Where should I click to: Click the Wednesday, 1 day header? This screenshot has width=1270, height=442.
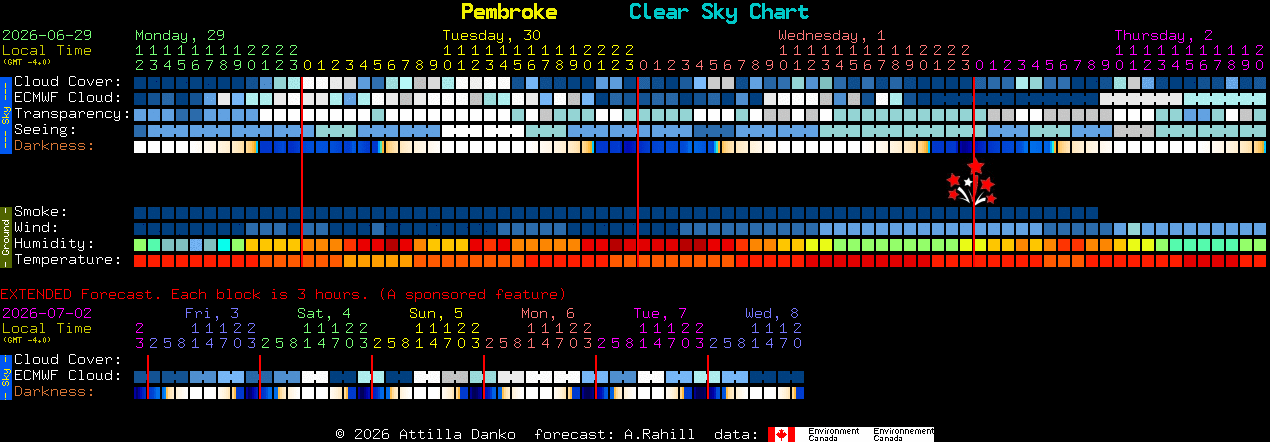[832, 35]
